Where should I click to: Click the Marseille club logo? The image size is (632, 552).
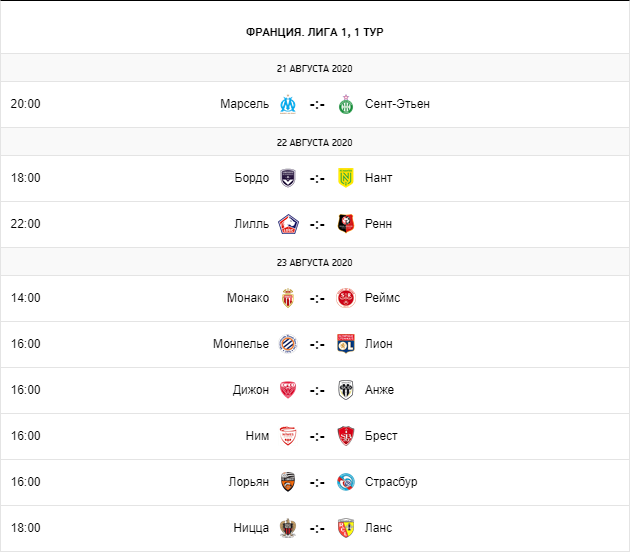coord(288,104)
